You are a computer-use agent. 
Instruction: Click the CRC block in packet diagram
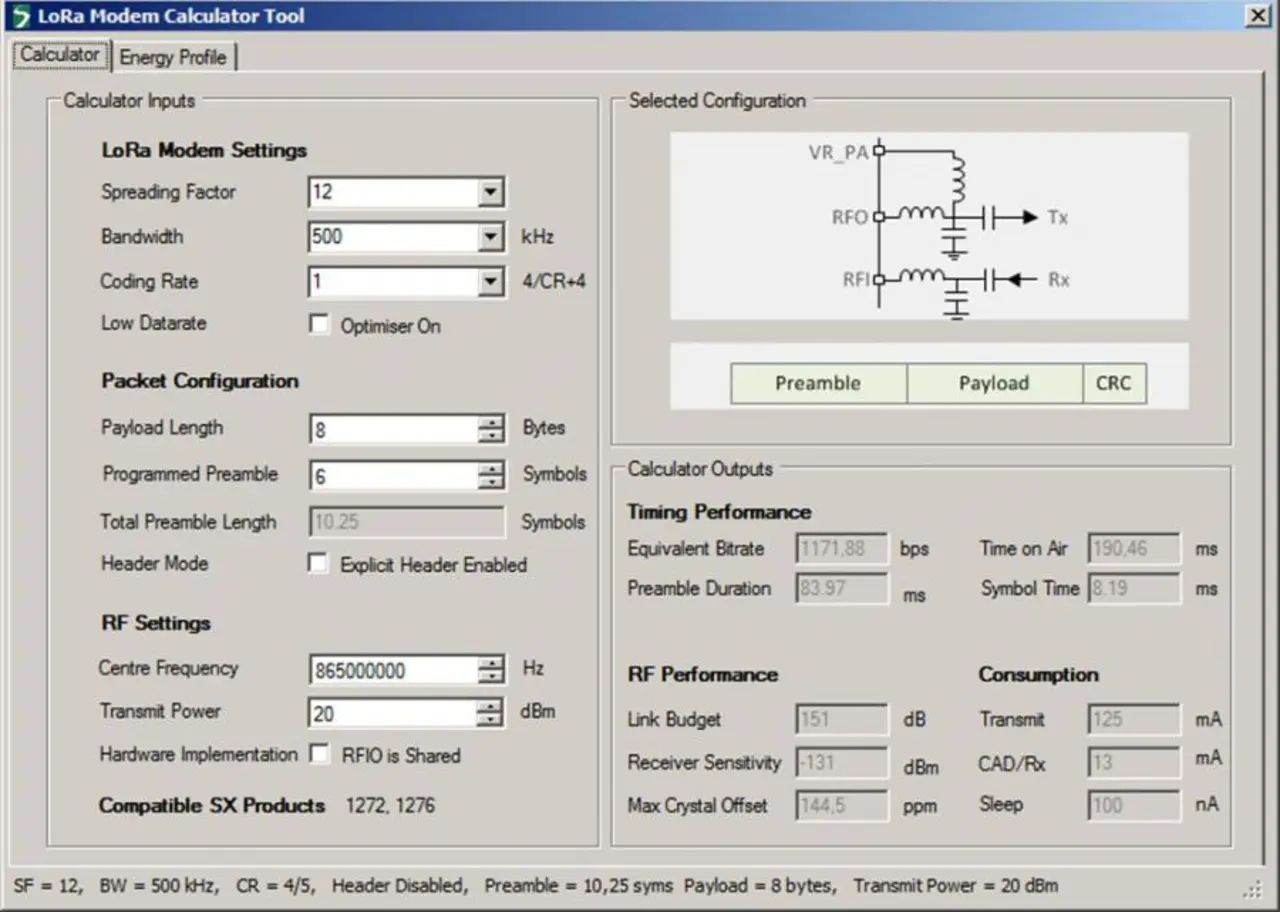click(x=1115, y=383)
